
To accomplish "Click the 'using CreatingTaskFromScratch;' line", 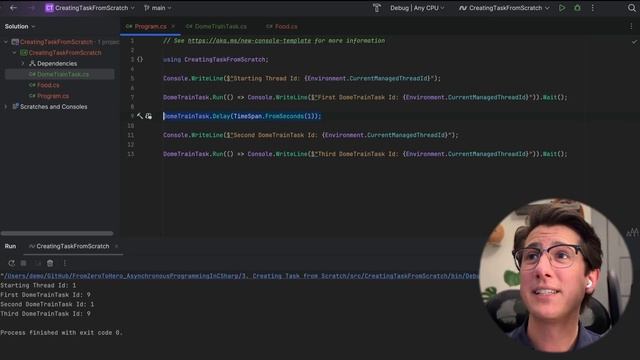I will 216,60.
